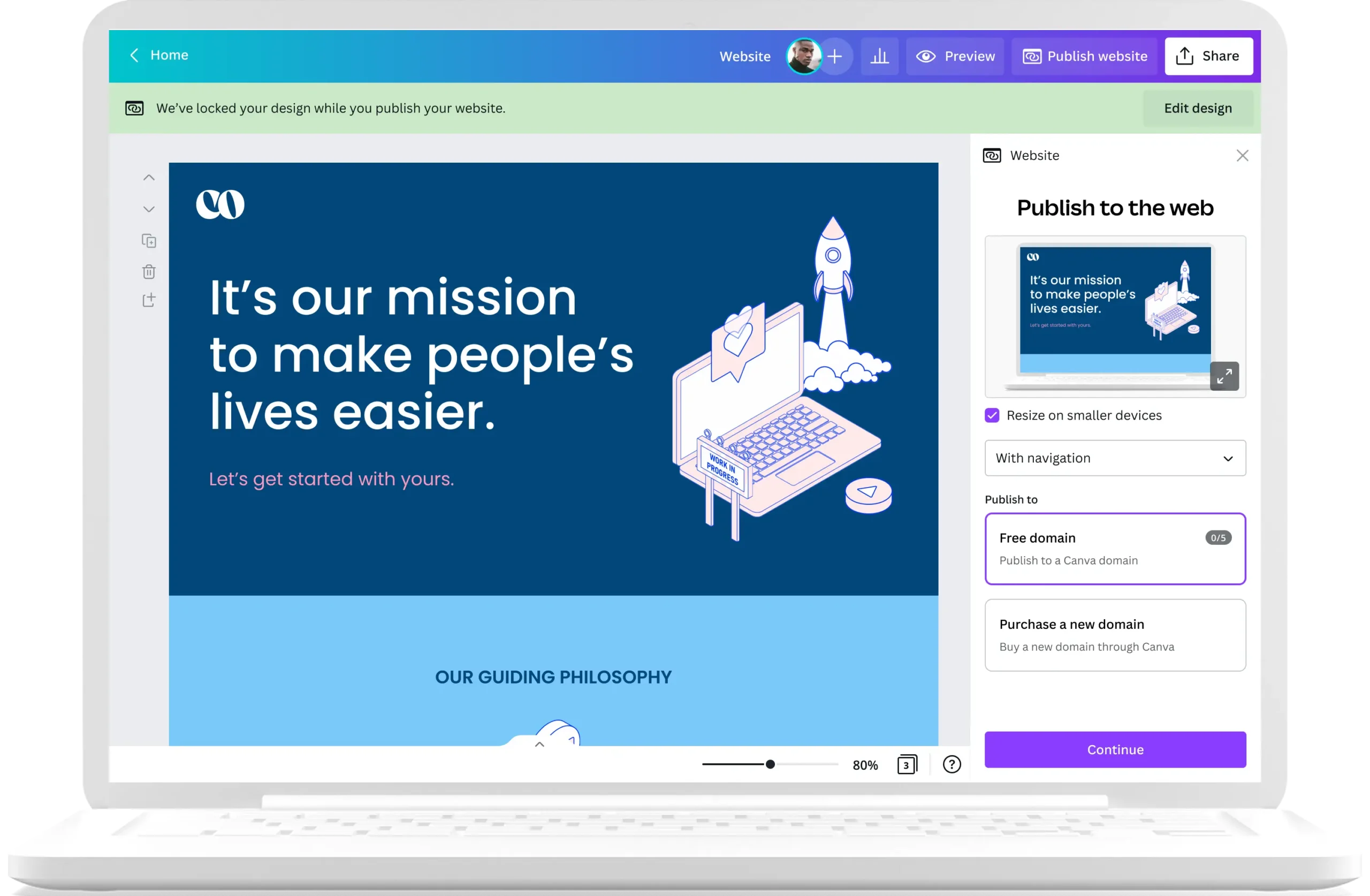Expand the website preview to fullscreen

pos(1224,377)
